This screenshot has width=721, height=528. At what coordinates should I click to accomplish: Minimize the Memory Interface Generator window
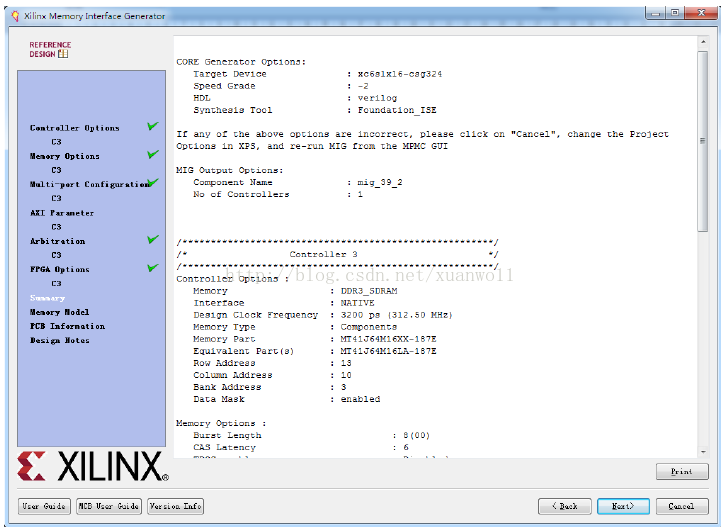pyautogui.click(x=656, y=13)
